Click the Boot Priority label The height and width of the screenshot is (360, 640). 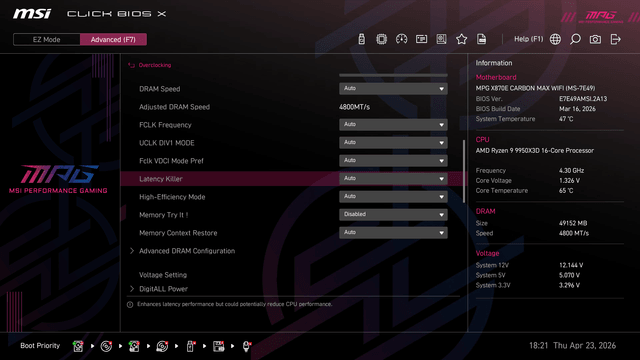coord(40,346)
